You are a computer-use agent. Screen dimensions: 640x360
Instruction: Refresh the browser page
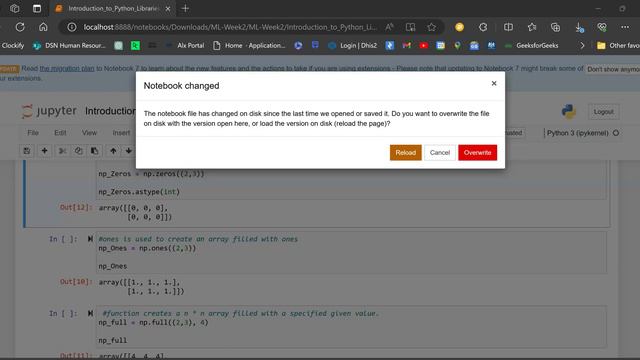click(20, 27)
